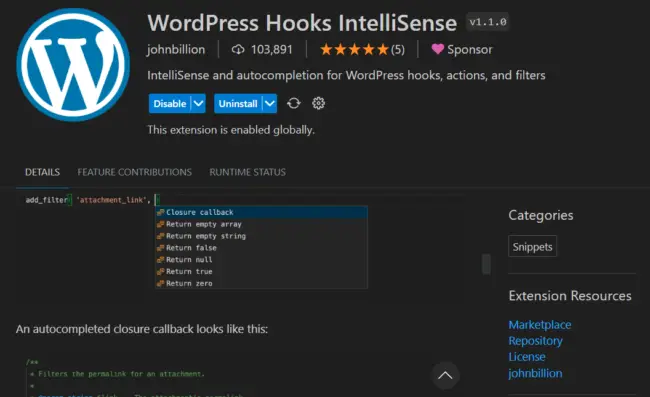Click the 'attachment_link' string in code
The height and width of the screenshot is (397, 650).
(112, 200)
